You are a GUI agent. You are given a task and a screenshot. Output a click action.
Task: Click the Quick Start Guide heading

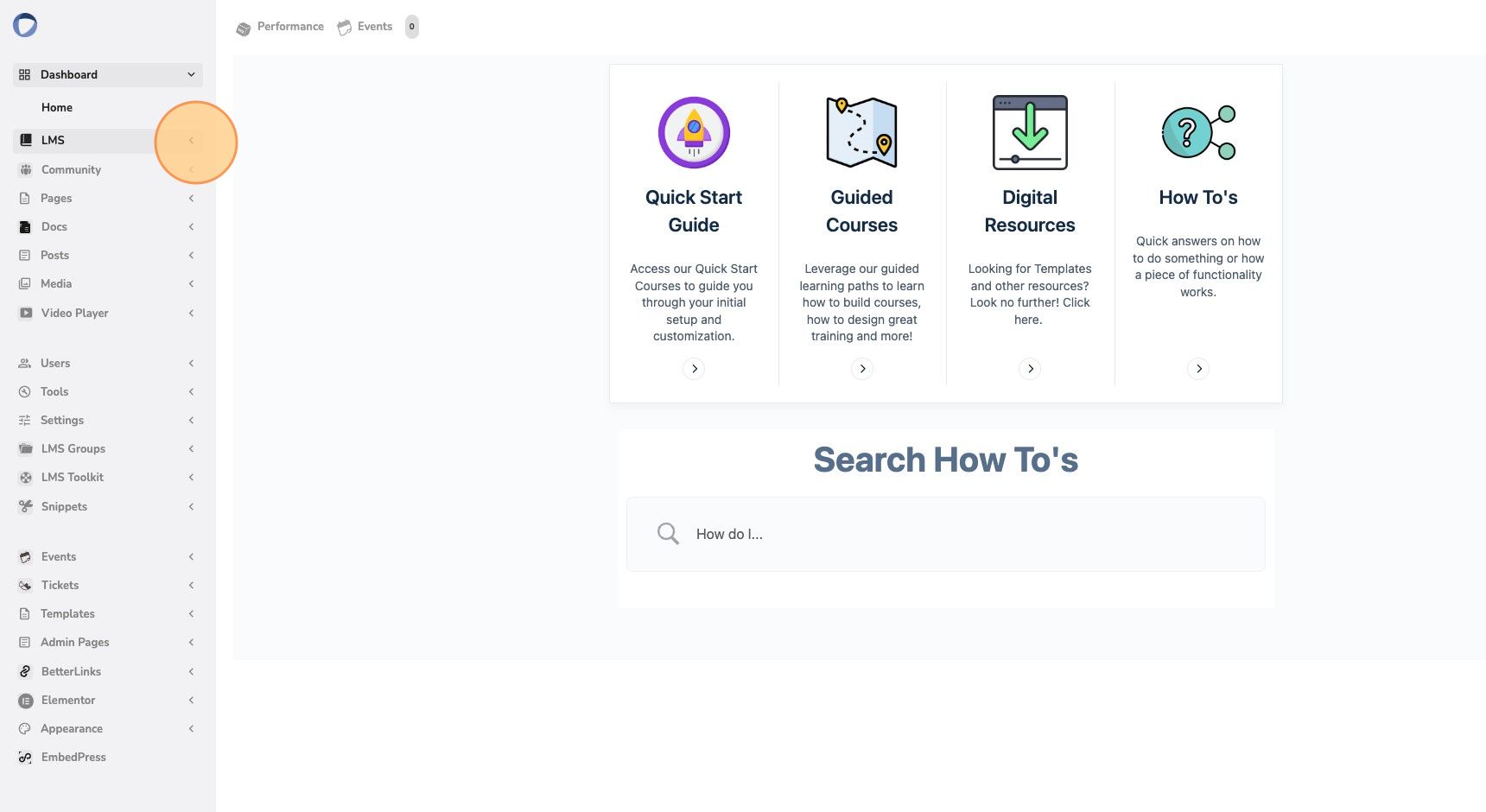694,212
